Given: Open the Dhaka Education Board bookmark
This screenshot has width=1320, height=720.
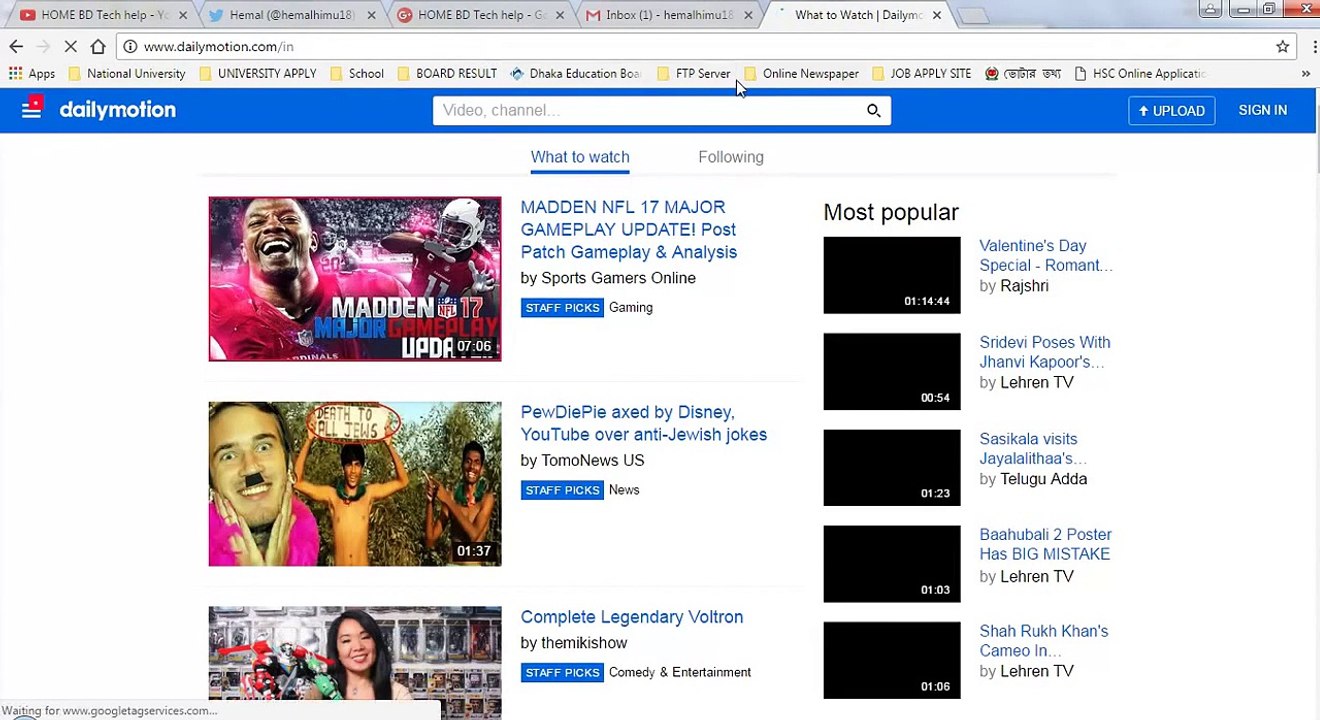Looking at the screenshot, I should coord(575,73).
